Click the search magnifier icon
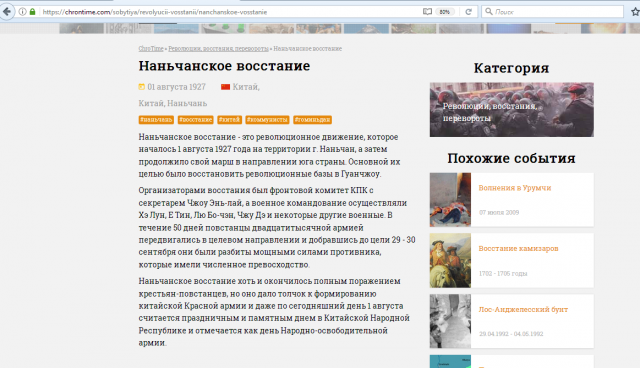This screenshot has height=368, width=640. (x=488, y=12)
